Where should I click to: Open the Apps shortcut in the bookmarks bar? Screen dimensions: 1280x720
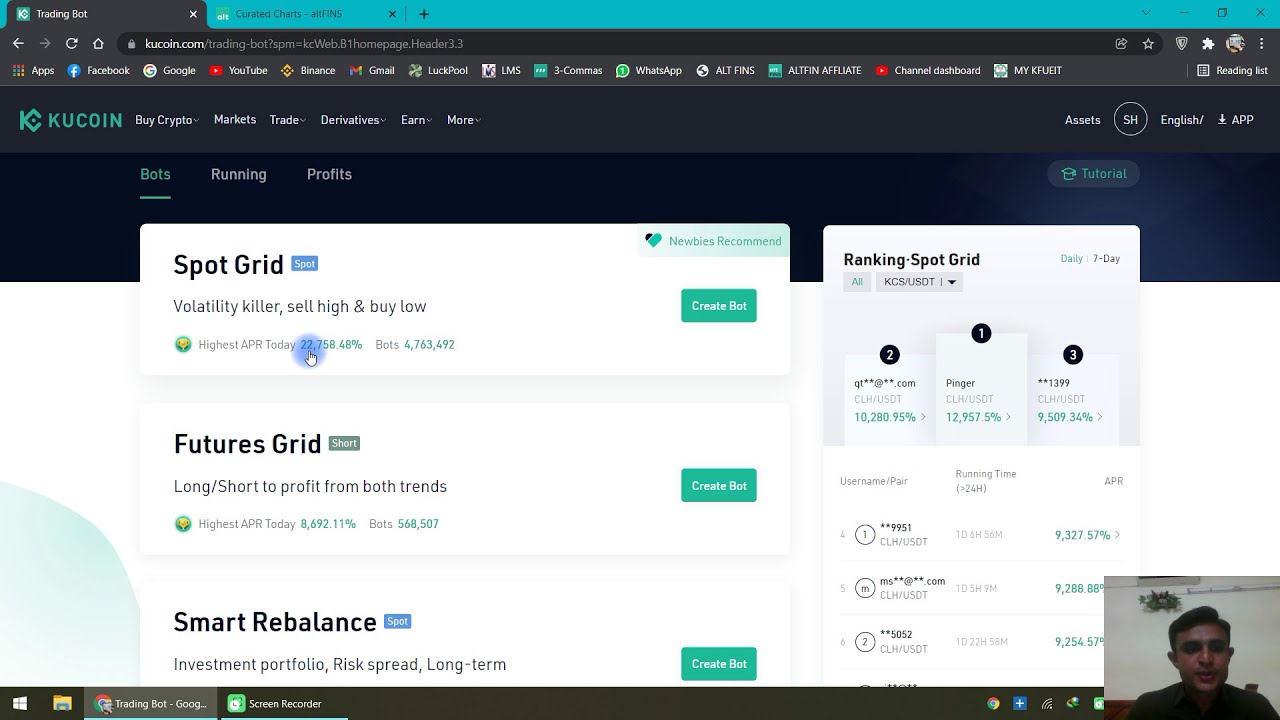33,71
